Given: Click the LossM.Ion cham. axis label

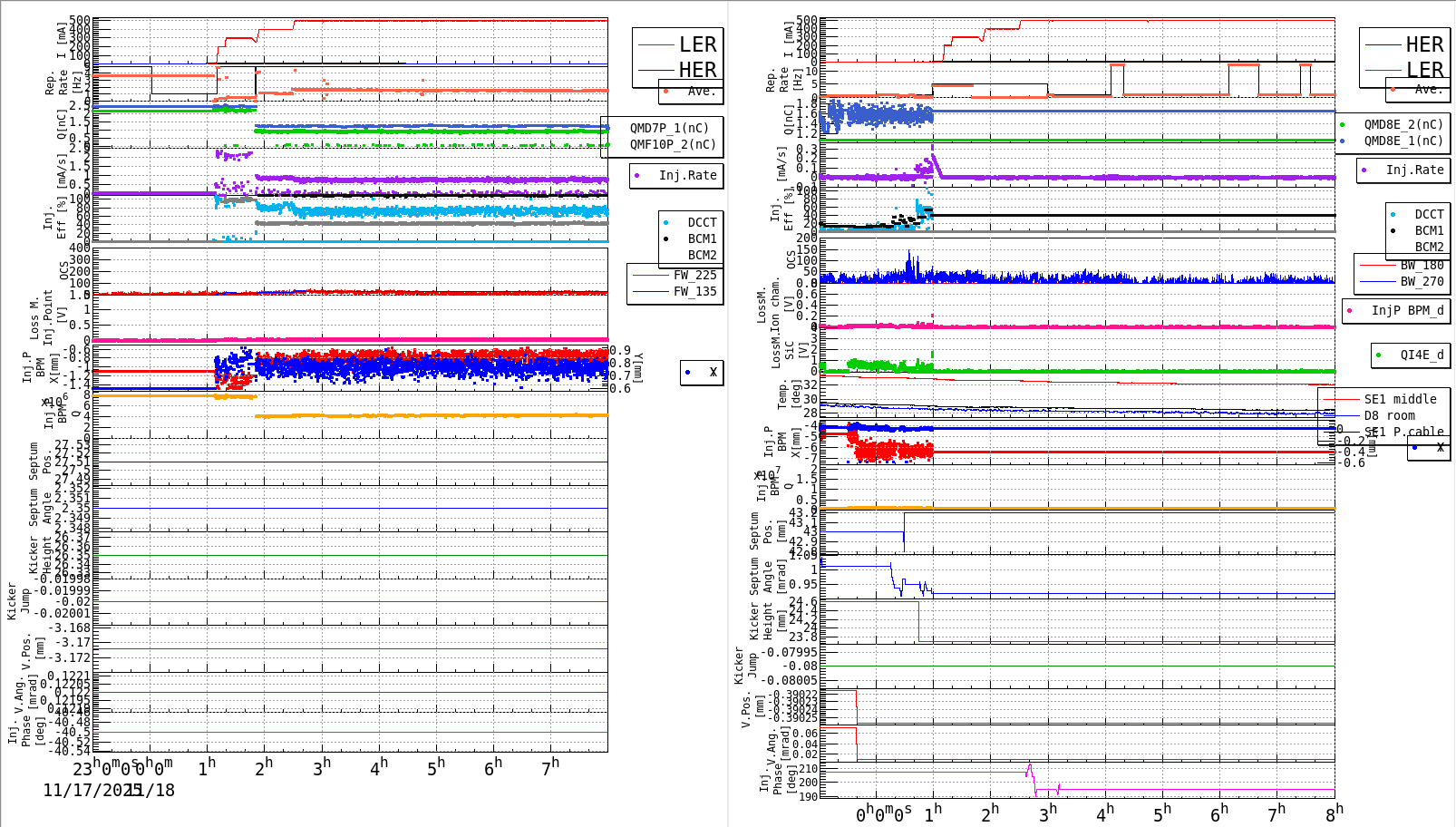Looking at the screenshot, I should click(769, 306).
